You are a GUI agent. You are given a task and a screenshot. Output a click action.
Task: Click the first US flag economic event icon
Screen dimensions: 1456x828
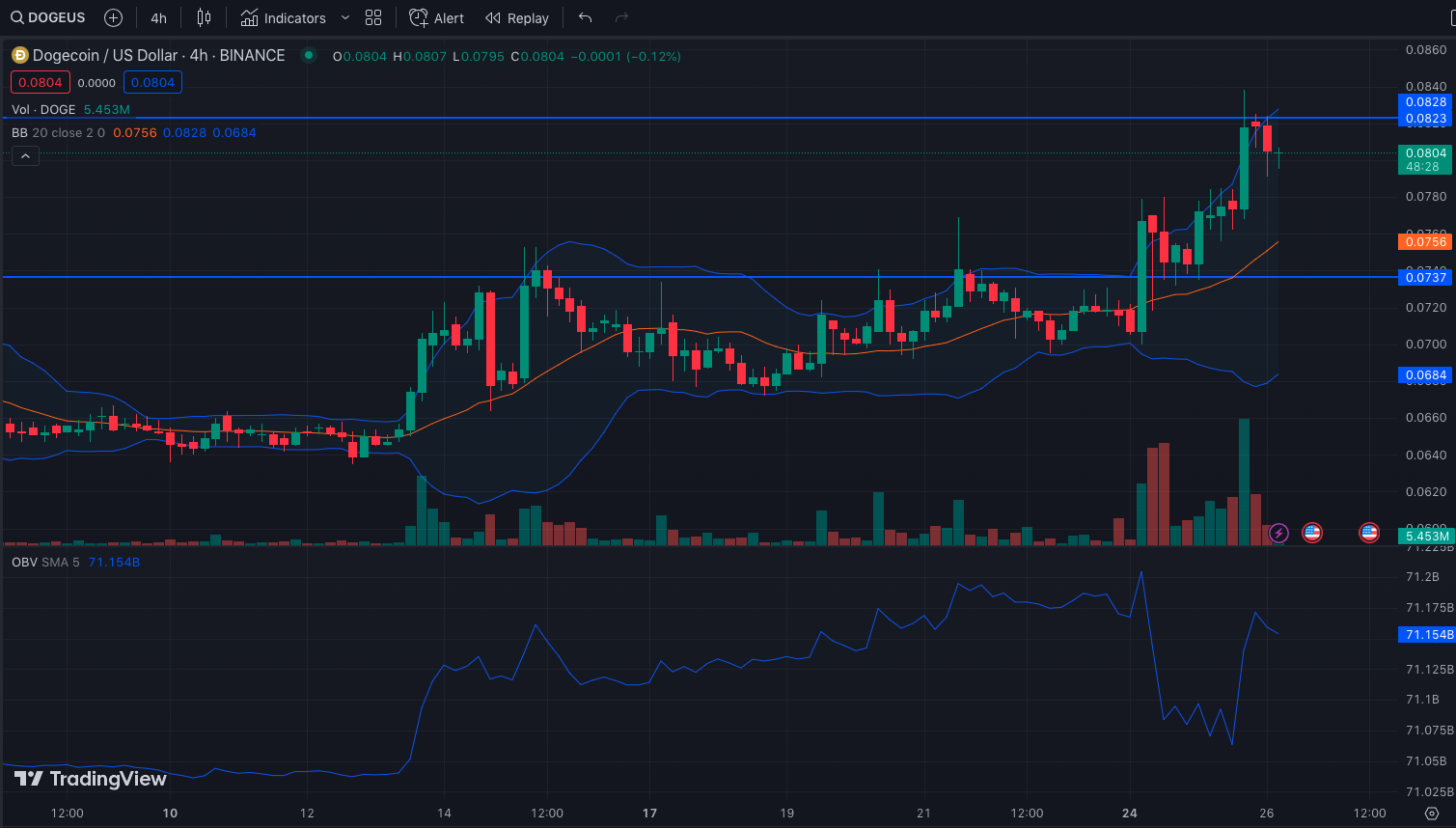1312,532
